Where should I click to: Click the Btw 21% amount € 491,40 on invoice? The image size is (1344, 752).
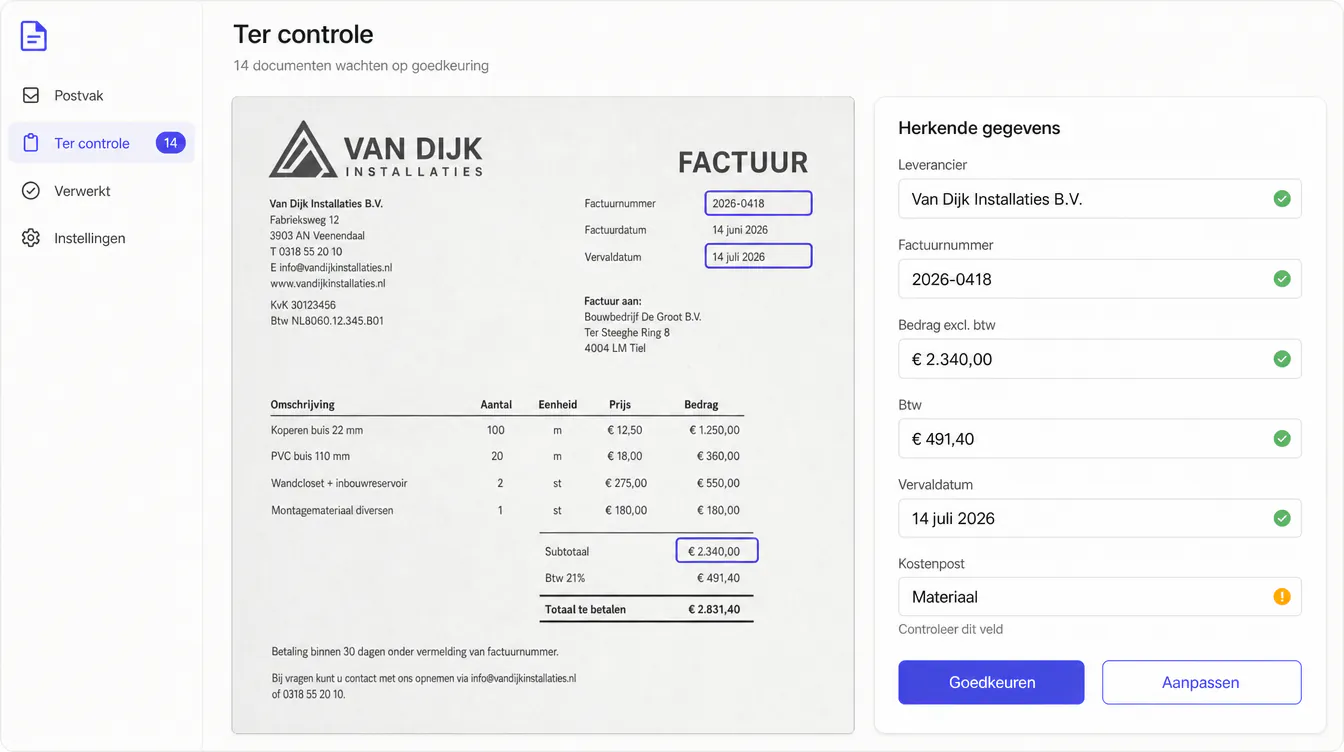click(x=718, y=578)
